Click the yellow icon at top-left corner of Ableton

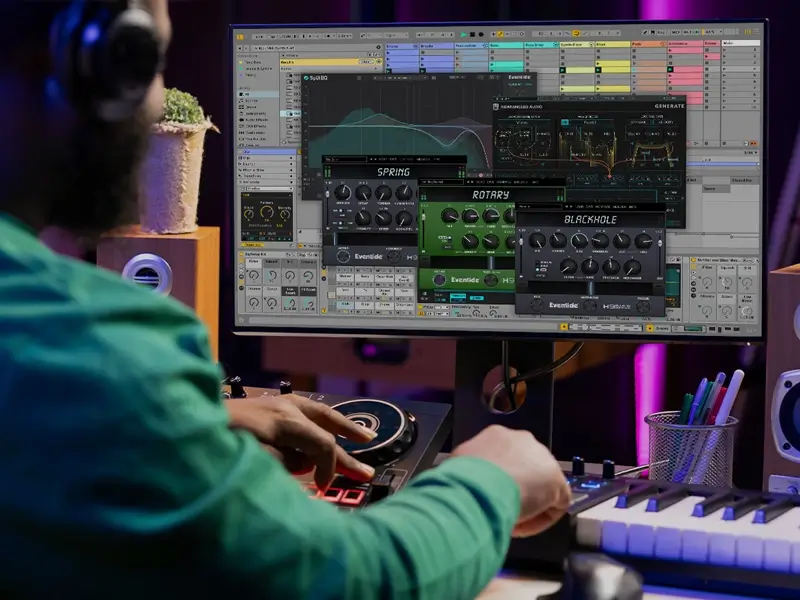coord(240,37)
